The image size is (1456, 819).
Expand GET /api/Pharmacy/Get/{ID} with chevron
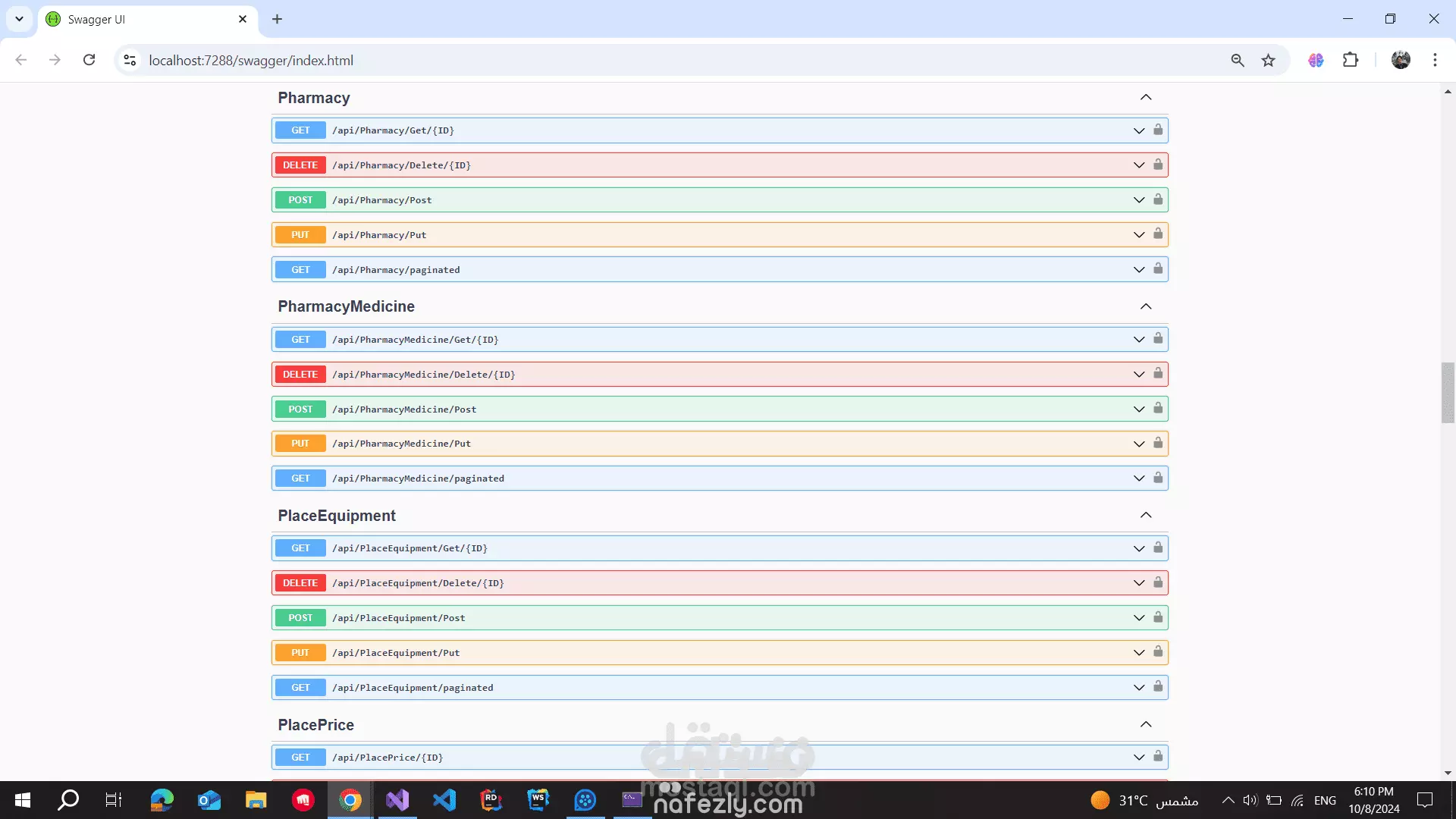coord(1139,130)
